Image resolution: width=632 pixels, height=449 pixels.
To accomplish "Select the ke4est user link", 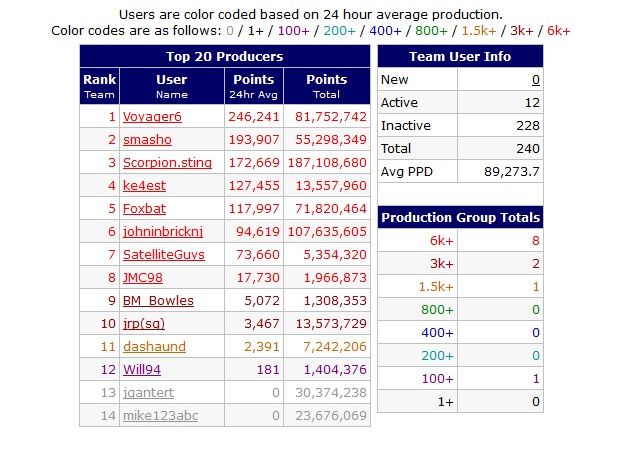I will click(145, 186).
